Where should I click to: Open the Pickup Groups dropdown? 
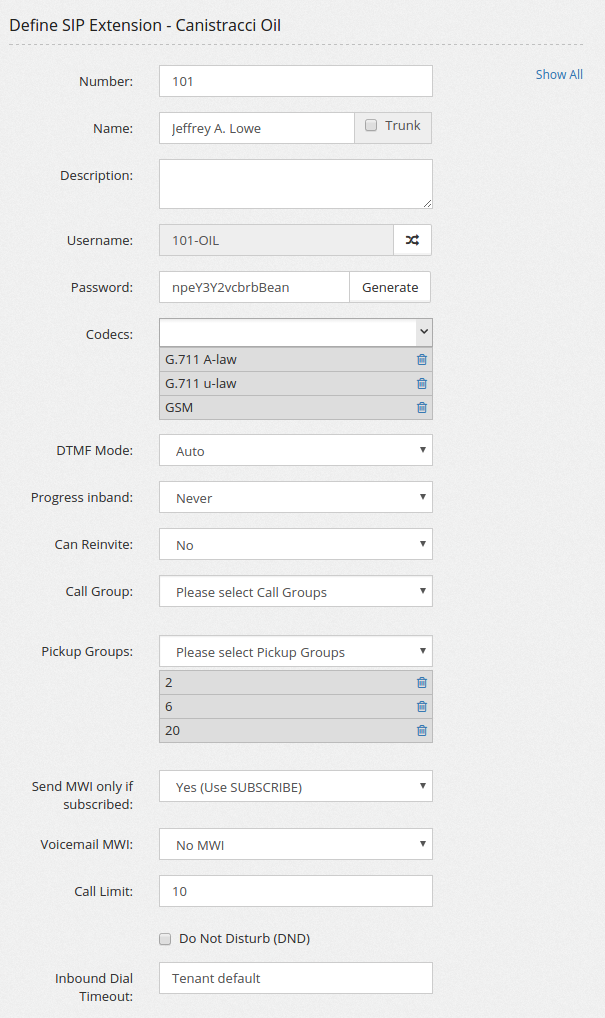click(x=295, y=652)
